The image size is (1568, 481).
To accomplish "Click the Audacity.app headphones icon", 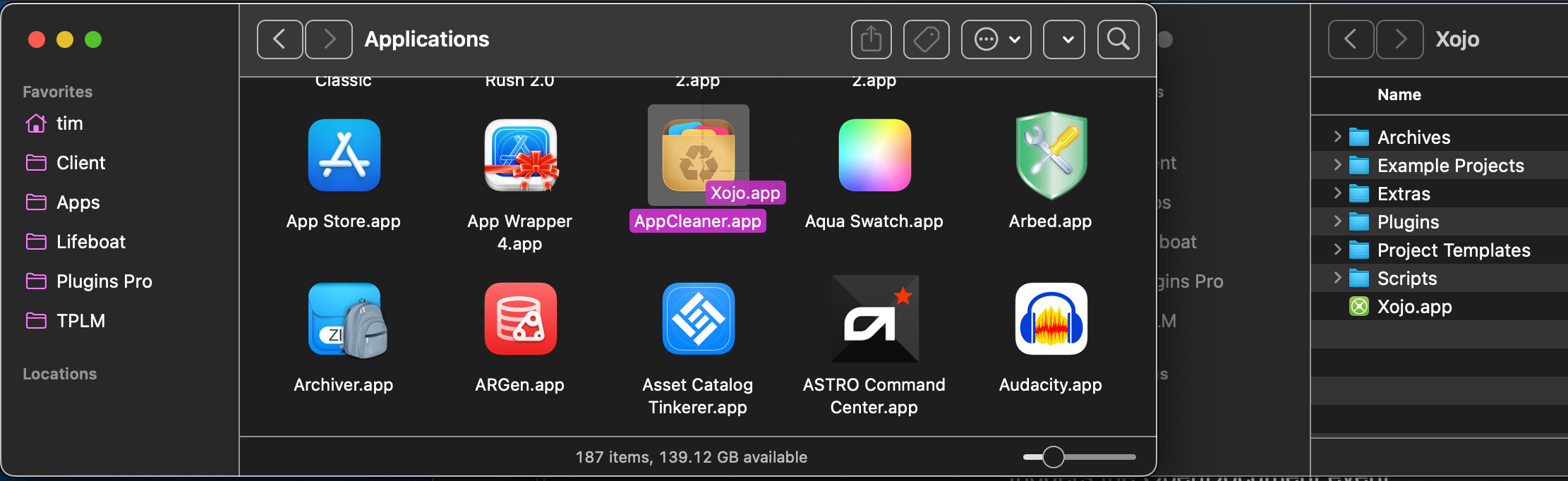I will click(1051, 319).
